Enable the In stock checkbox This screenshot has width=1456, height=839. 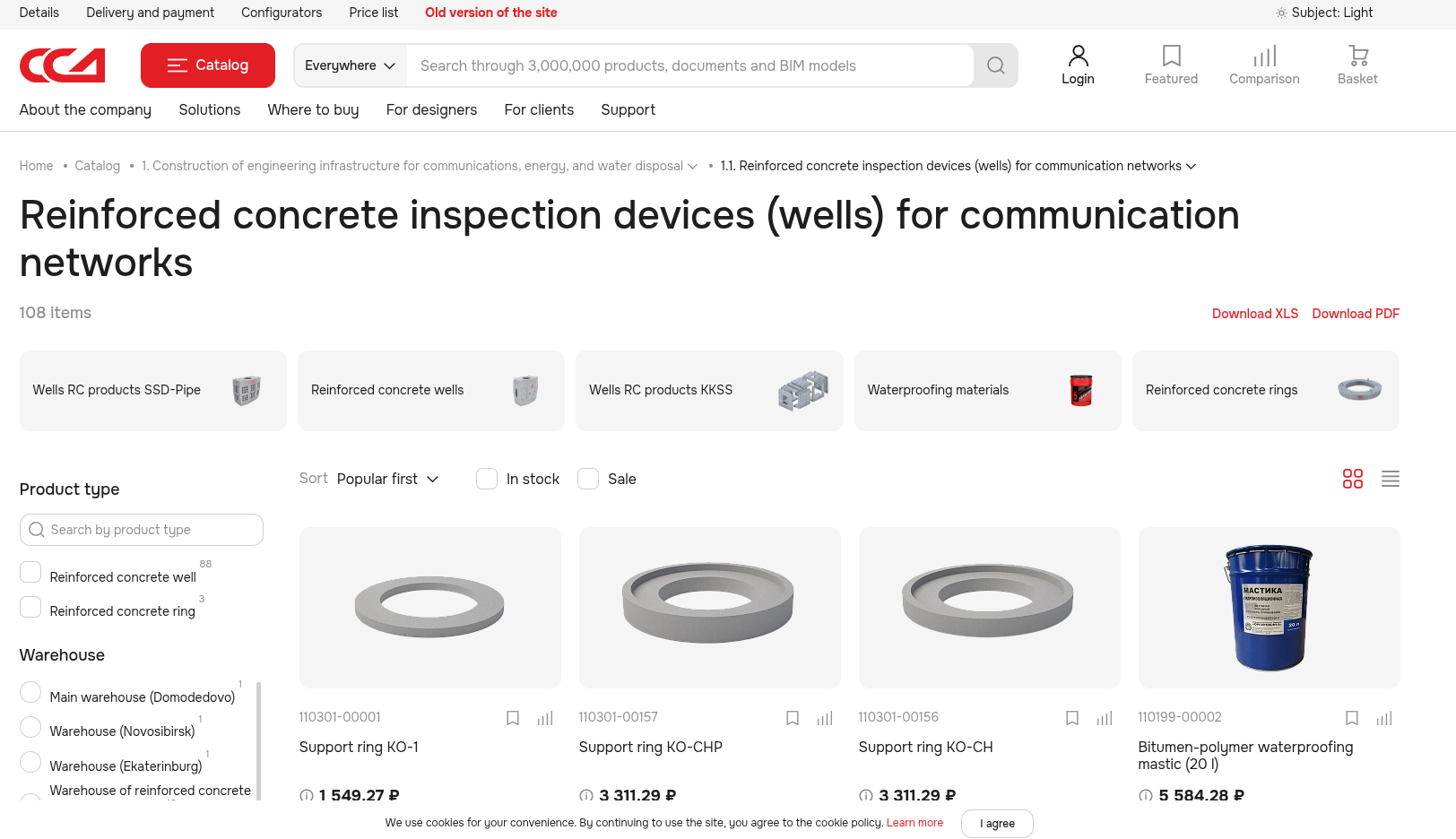487,479
